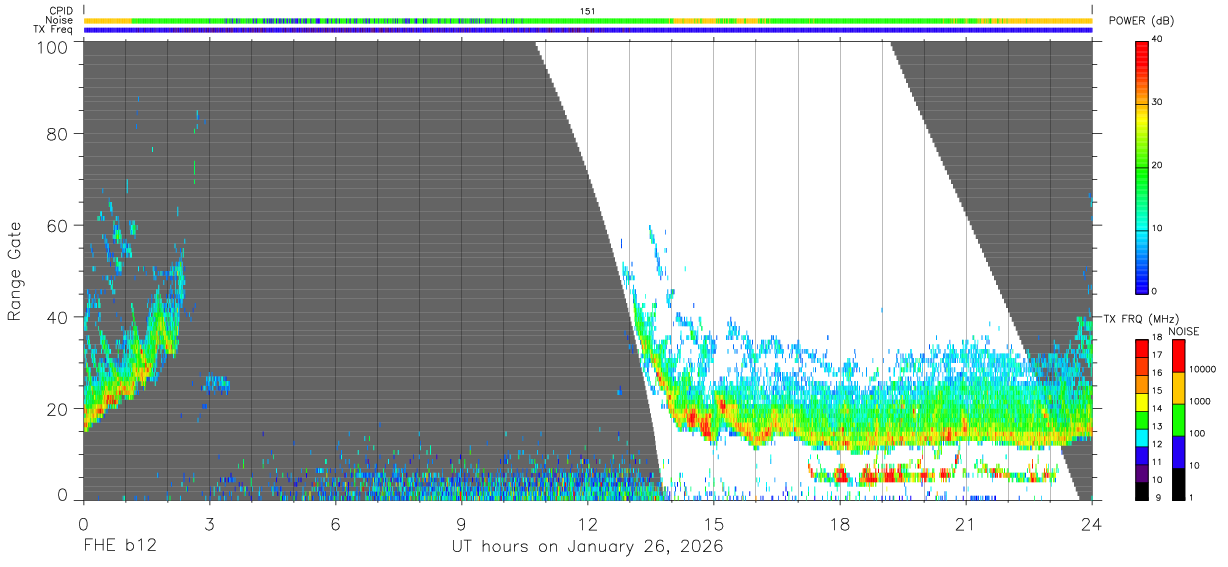
Task: Click the y-axis tick label 60
Action: pos(57,226)
